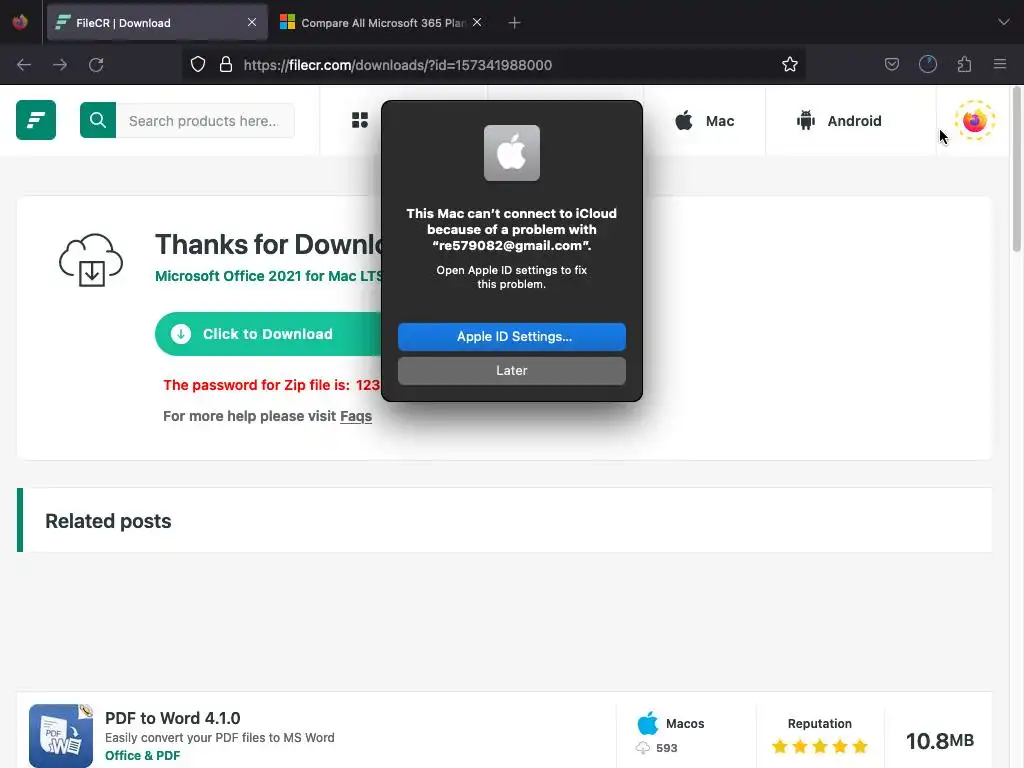The width and height of the screenshot is (1024, 768).
Task: Open the Faqs help link
Action: 356,417
